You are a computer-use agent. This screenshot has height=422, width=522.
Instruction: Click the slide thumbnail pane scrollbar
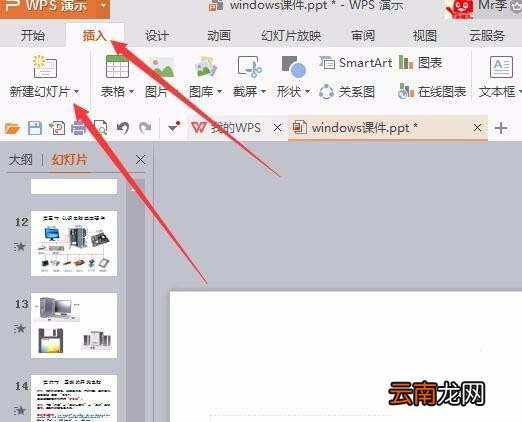(136, 300)
